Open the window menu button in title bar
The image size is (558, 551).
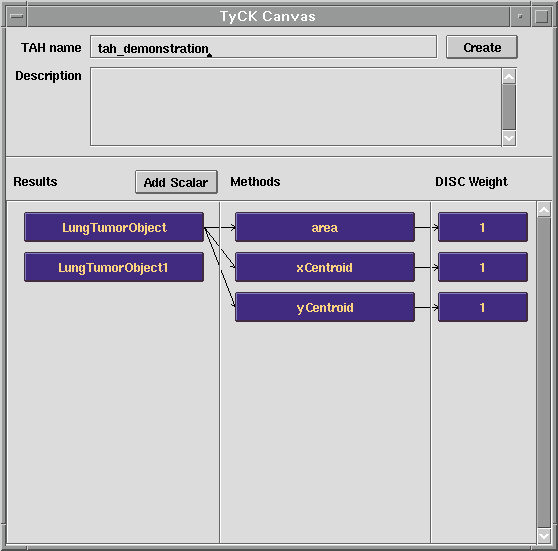pos(17,16)
